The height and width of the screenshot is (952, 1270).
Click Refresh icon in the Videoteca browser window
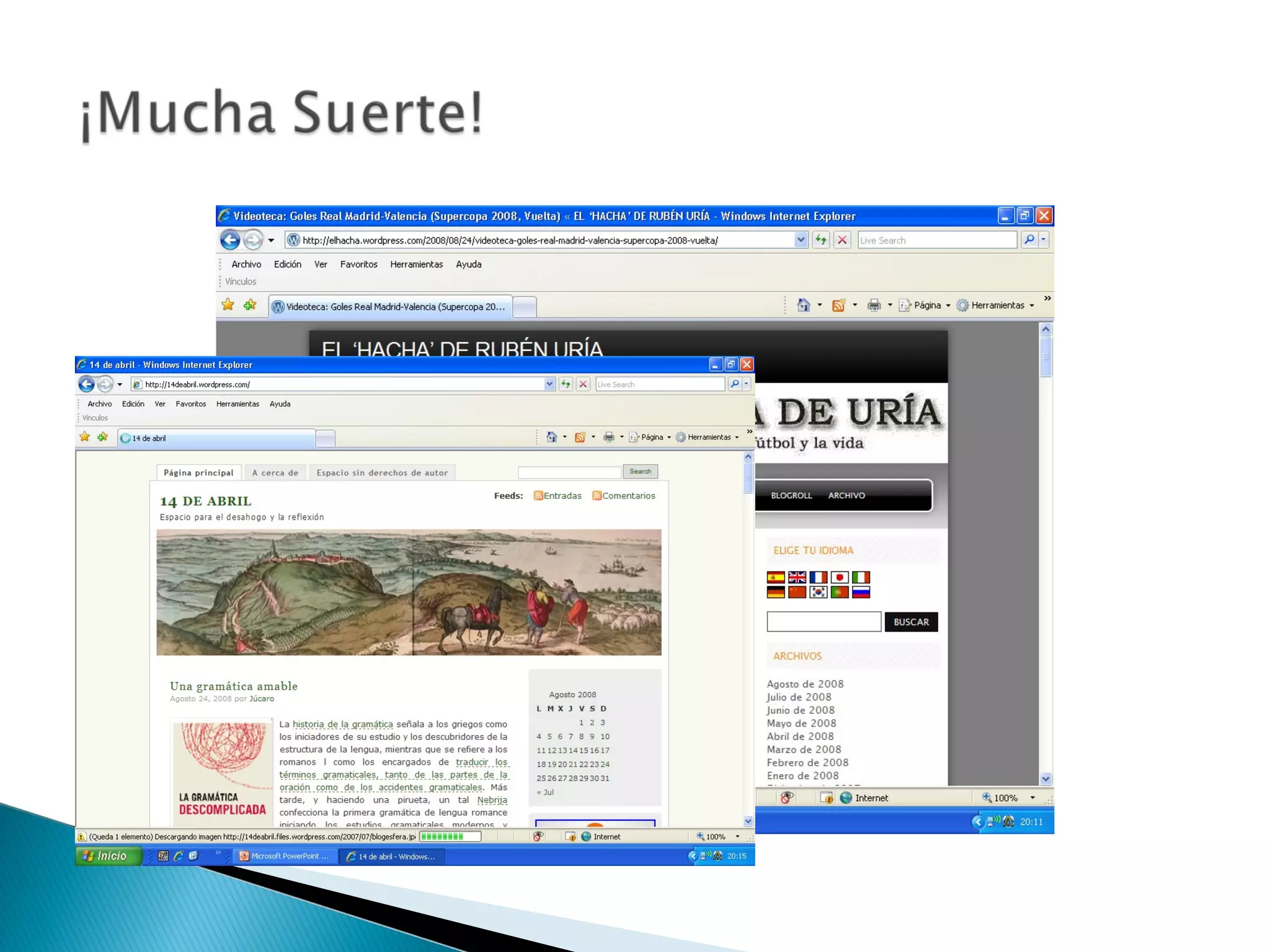coord(821,240)
